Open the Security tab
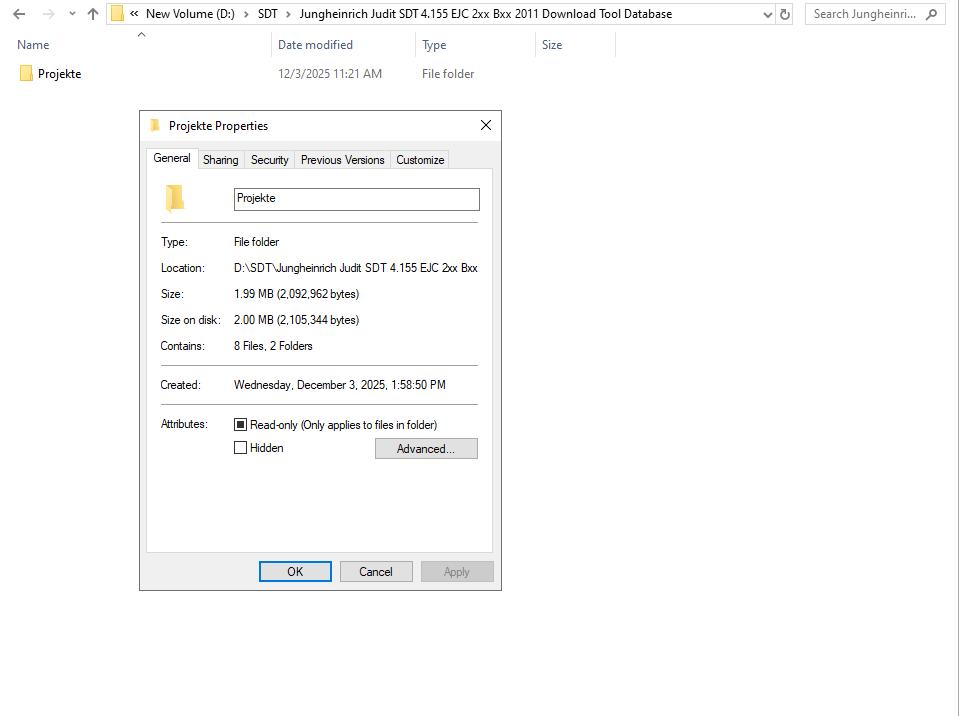The height and width of the screenshot is (716, 959). (x=270, y=160)
